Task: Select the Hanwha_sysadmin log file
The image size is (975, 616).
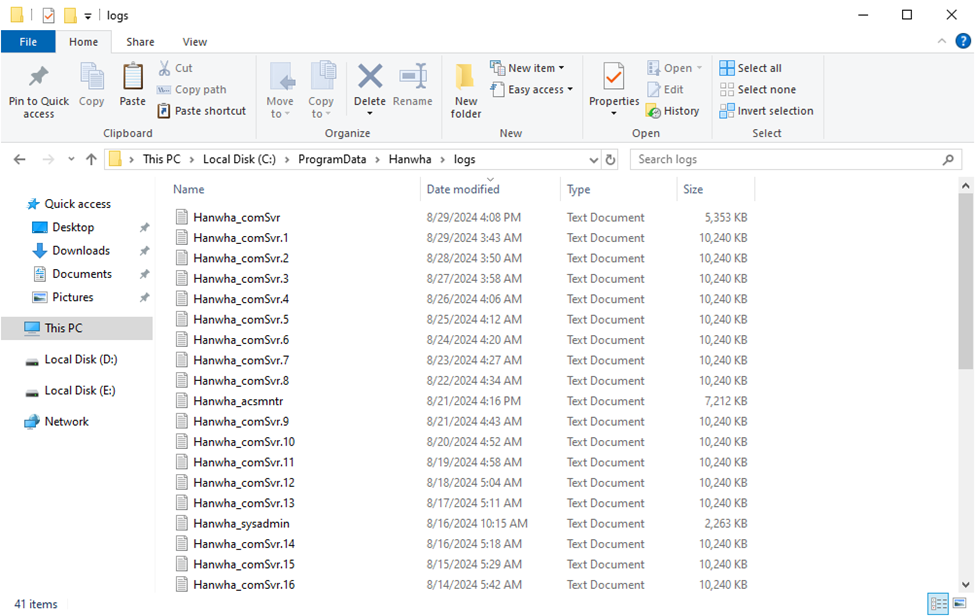Action: [241, 523]
